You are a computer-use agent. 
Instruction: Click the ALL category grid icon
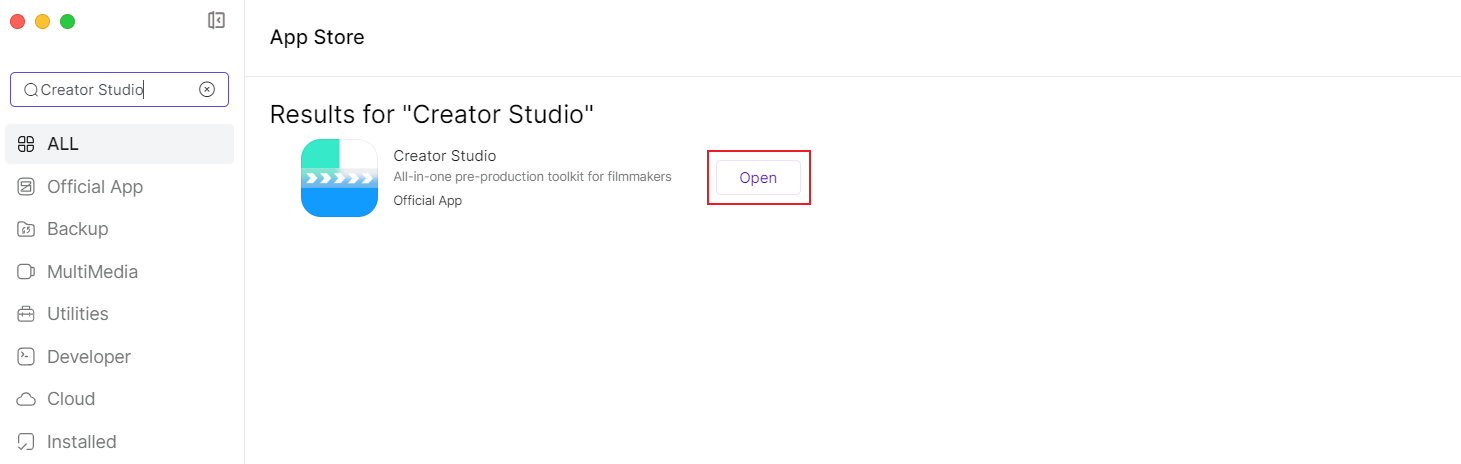click(27, 144)
